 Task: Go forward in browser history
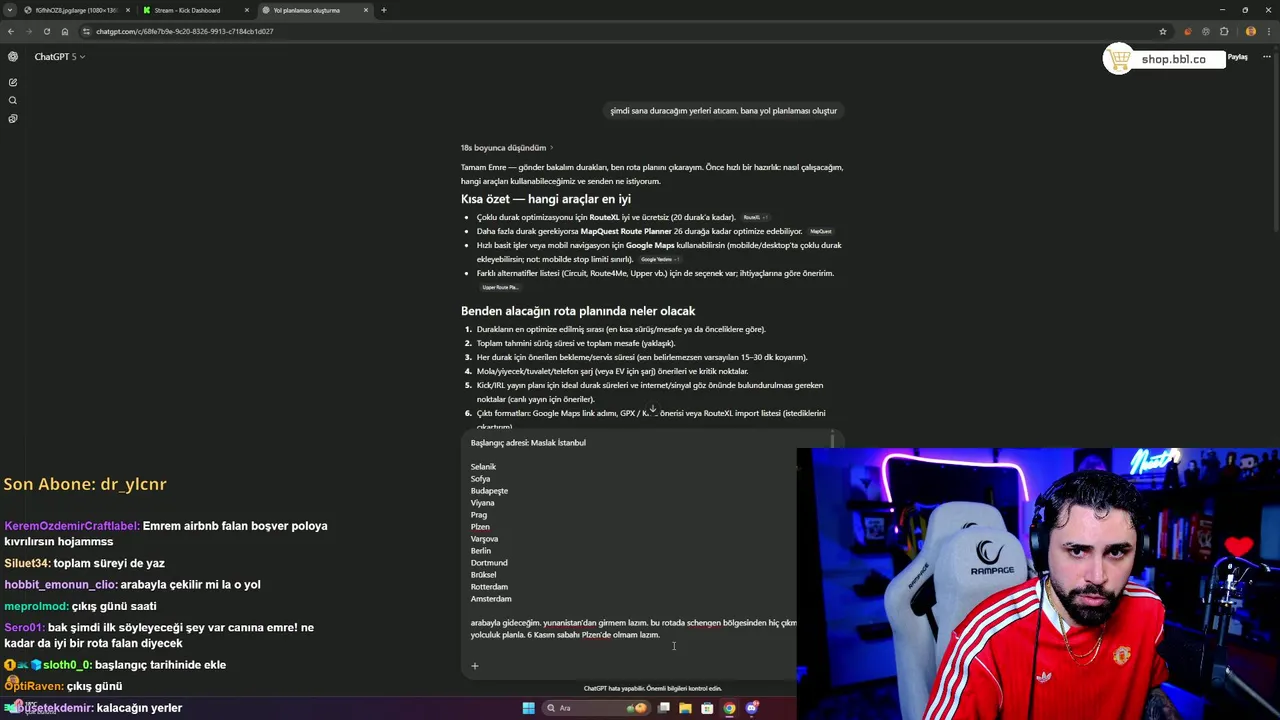pyautogui.click(x=28, y=31)
